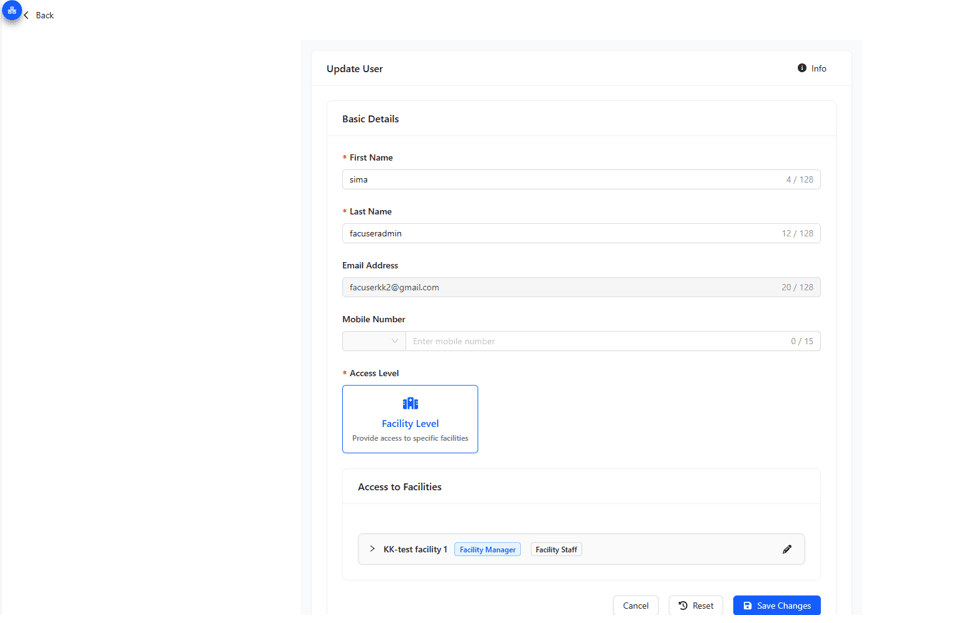Click the Back navigation link
The image size is (968, 623).
42,15
